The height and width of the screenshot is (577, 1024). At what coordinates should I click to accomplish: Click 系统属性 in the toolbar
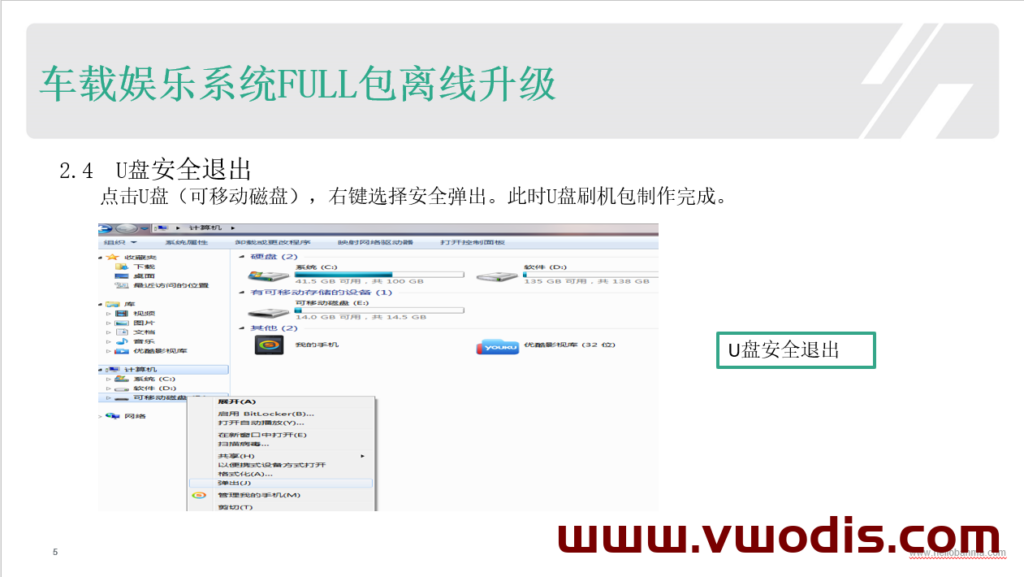click(186, 242)
